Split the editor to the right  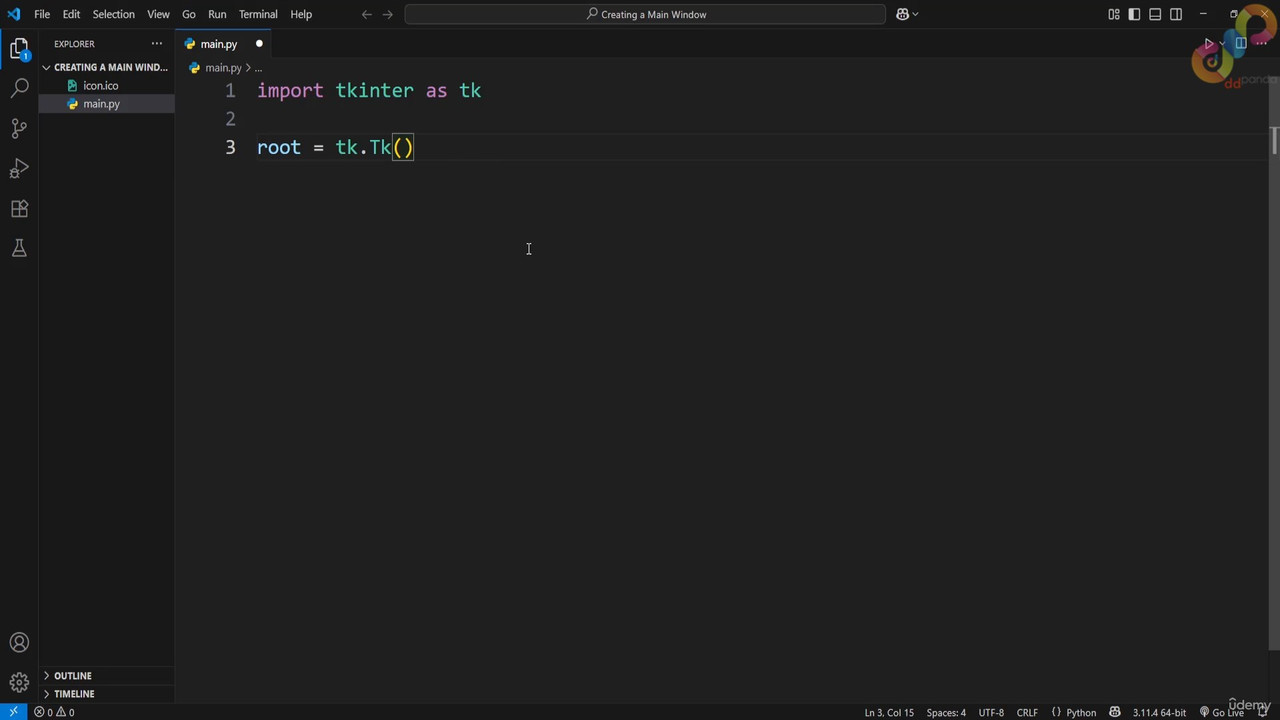click(x=1241, y=44)
